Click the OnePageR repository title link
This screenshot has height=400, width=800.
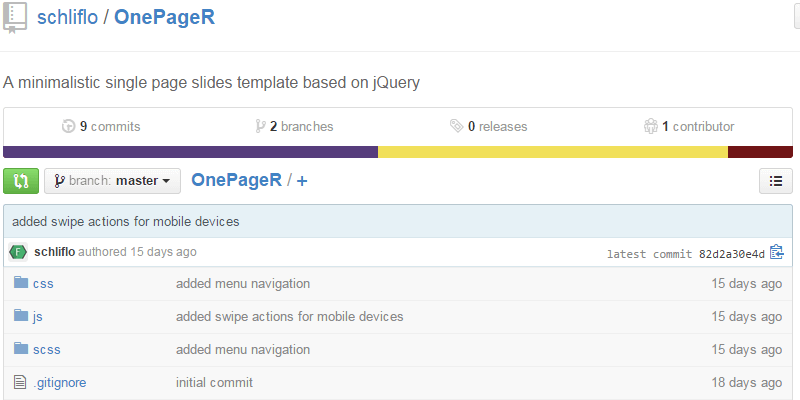coord(164,18)
